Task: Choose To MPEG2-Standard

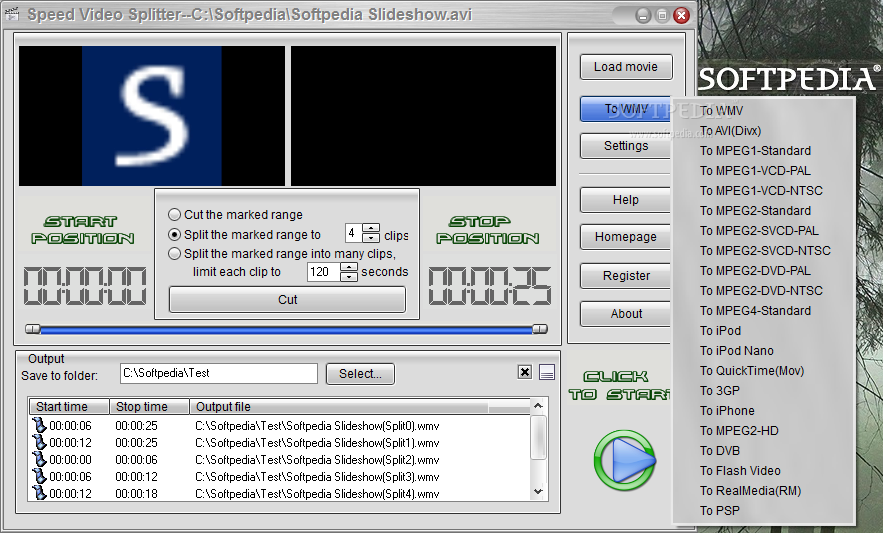Action: (x=755, y=211)
